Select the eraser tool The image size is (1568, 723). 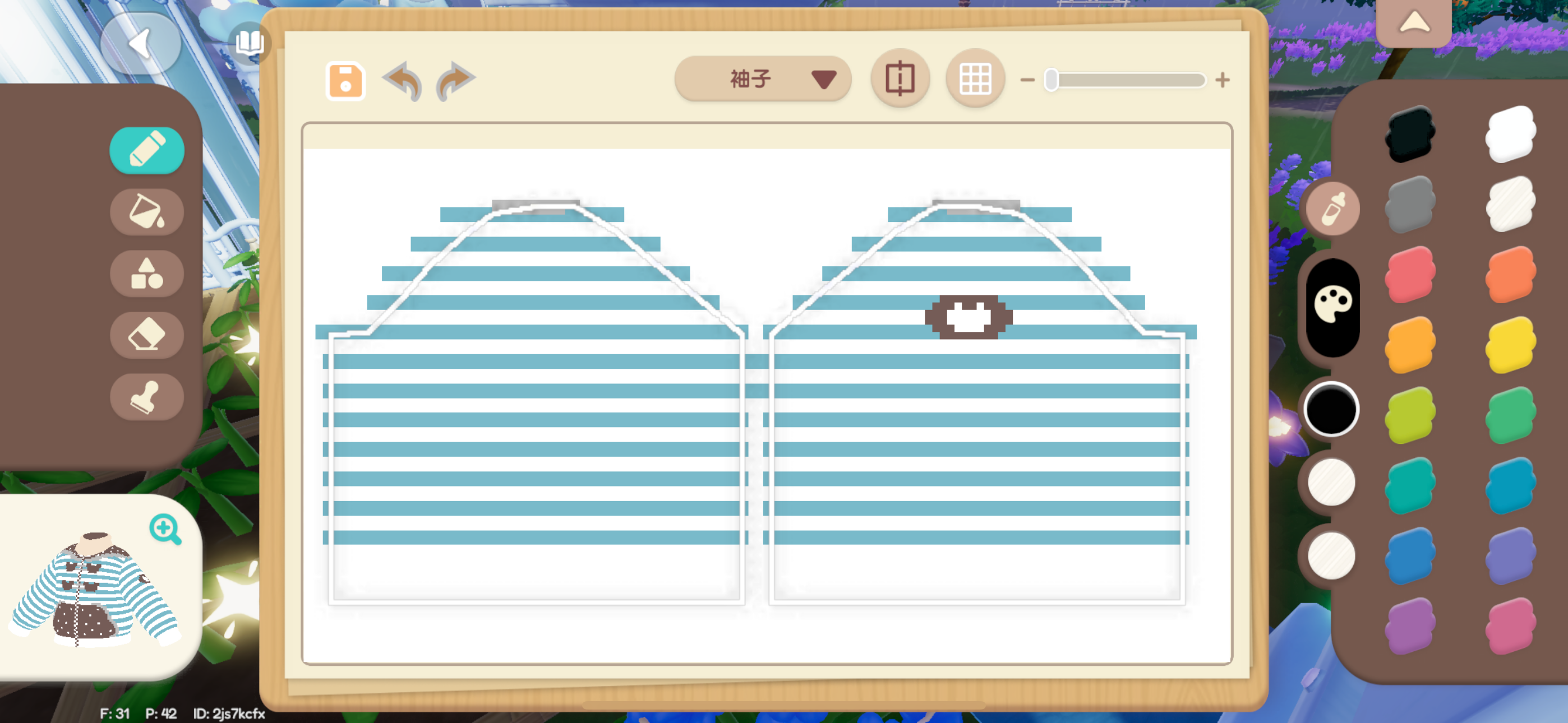pyautogui.click(x=147, y=335)
